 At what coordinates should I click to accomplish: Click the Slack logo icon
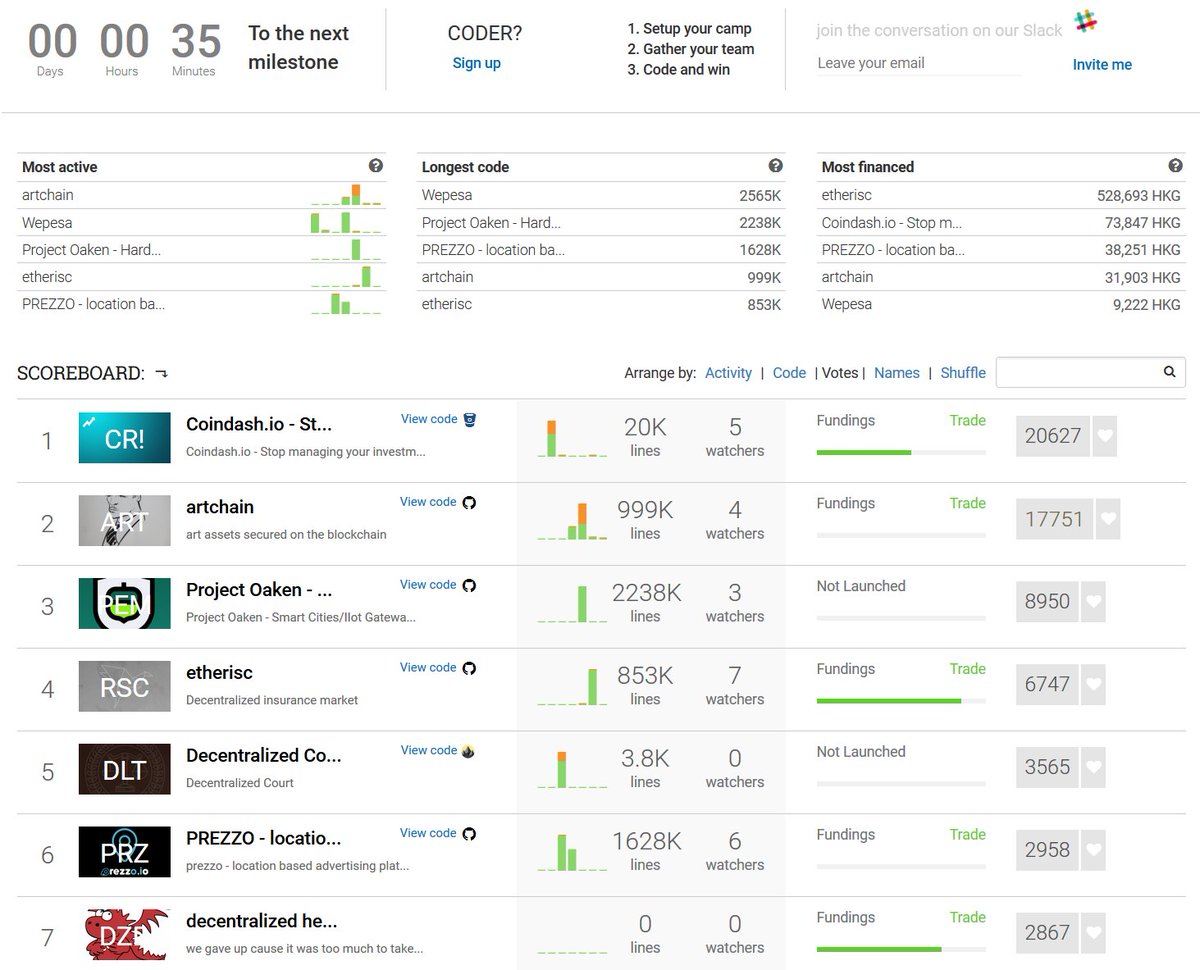(x=1085, y=21)
